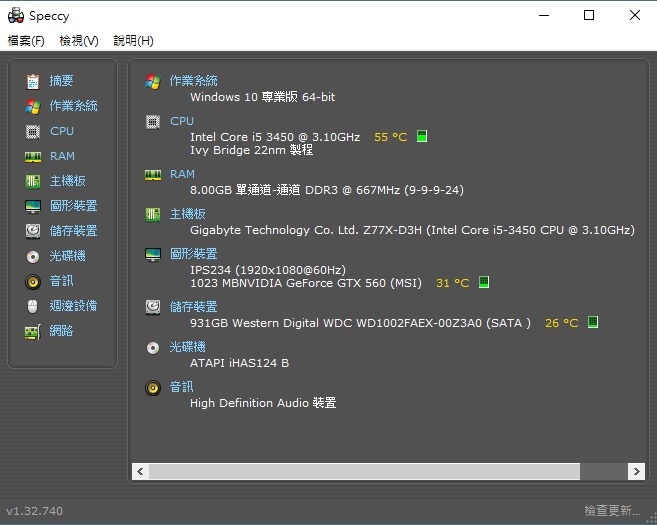Click the speaker icon in summary pane
This screenshot has width=657, height=525.
(x=153, y=388)
